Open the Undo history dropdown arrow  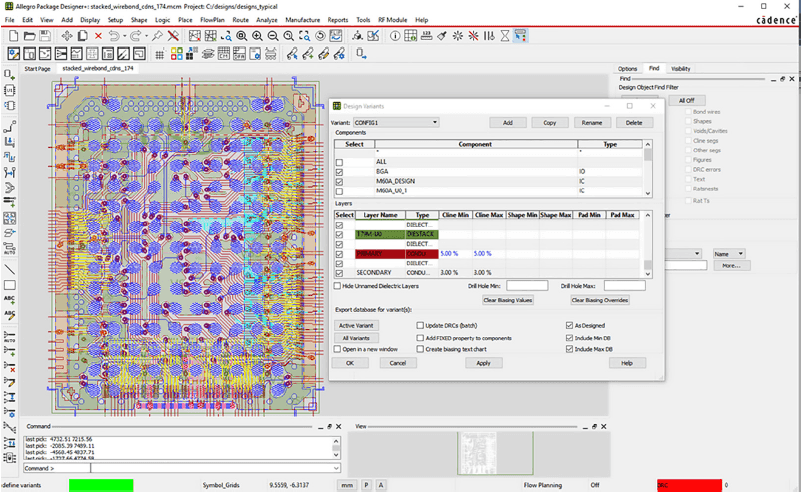[124, 36]
